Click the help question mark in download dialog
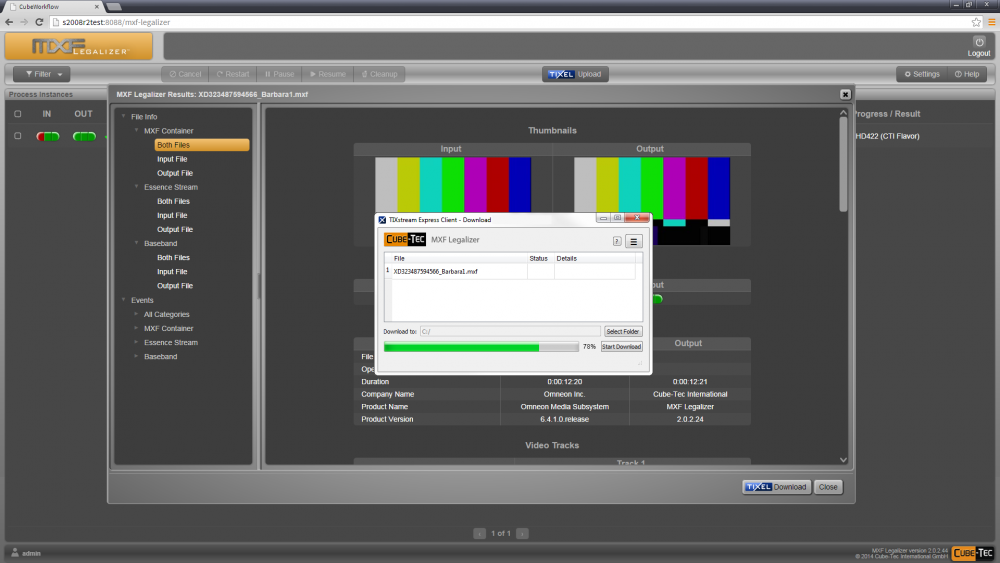Viewport: 1000px width, 563px height. 617,241
